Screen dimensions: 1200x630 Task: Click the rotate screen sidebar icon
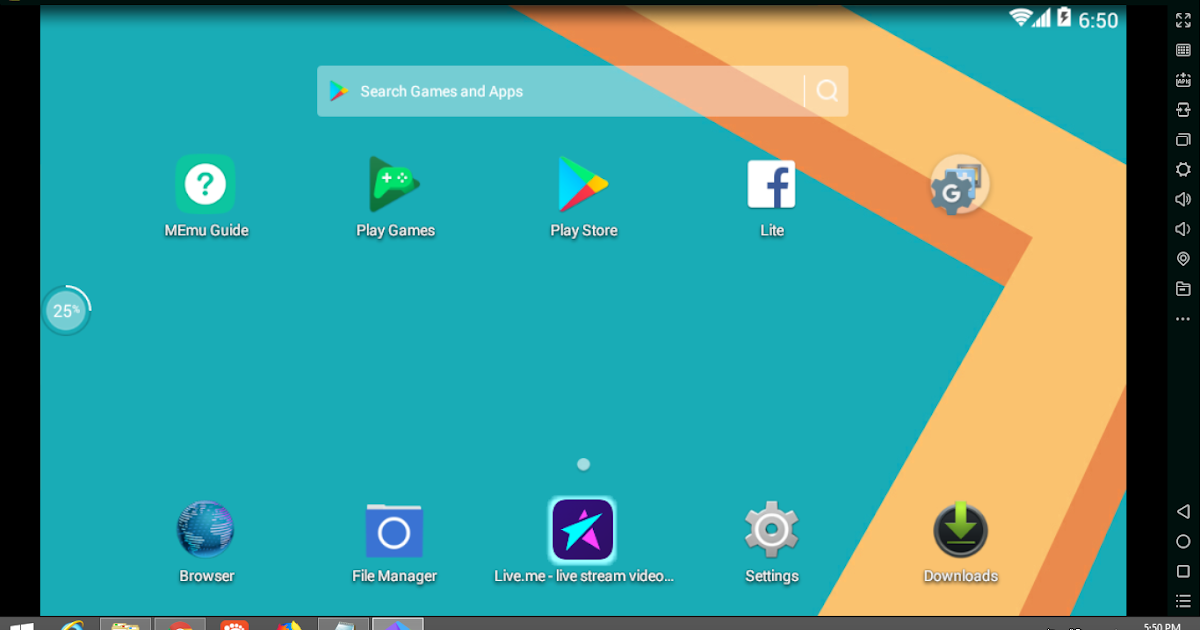click(1183, 110)
